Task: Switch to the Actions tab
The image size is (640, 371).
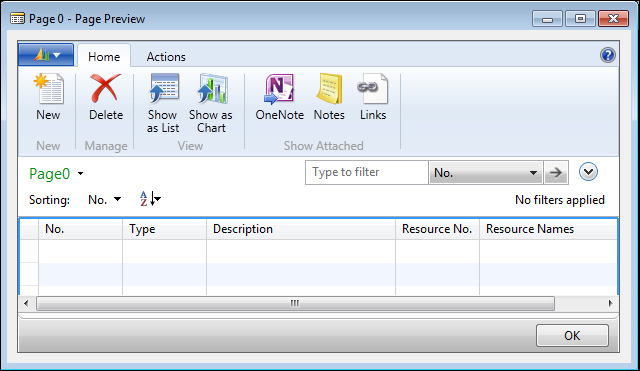Action: click(x=166, y=56)
